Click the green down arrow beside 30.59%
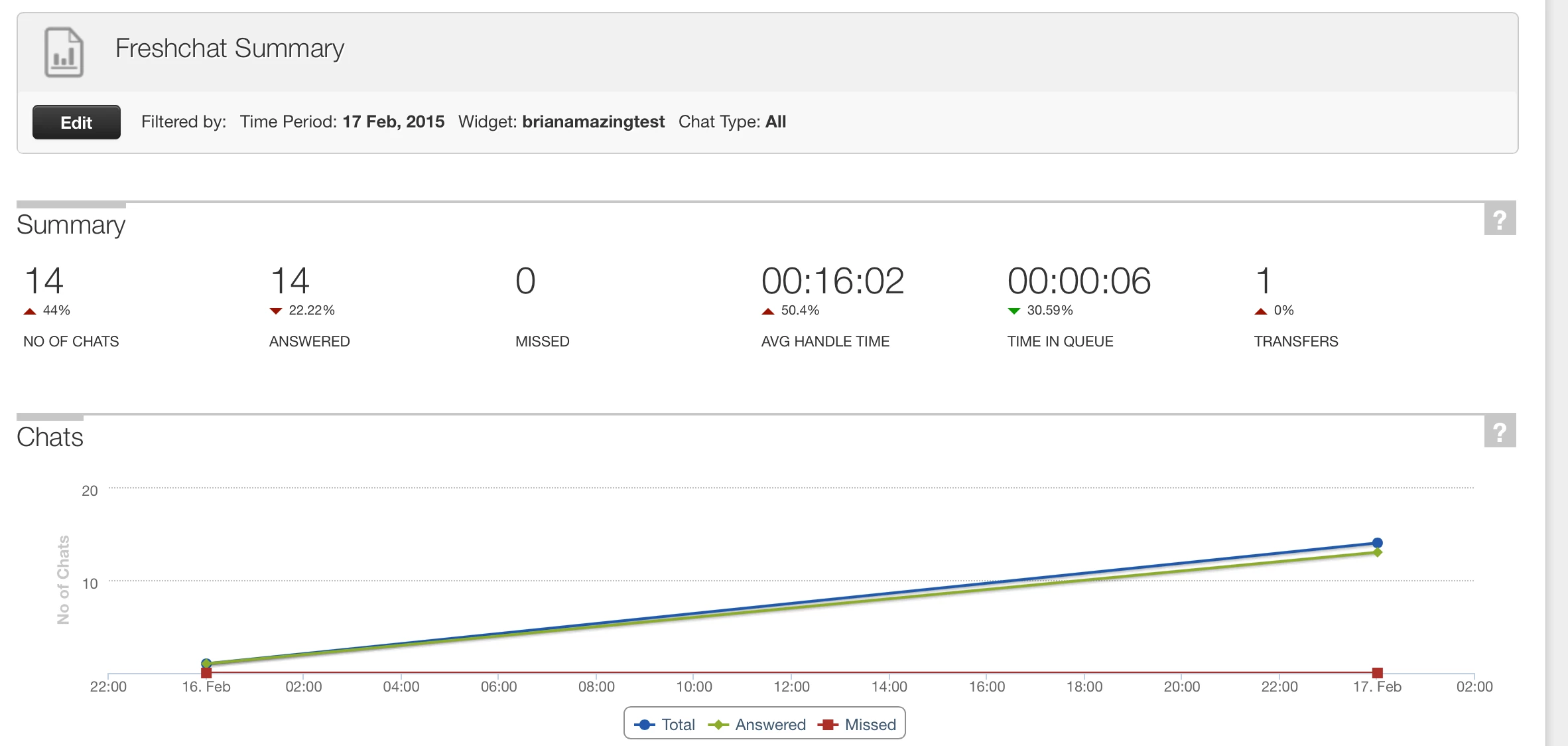Viewport: 1568px width, 746px height. 1013,311
